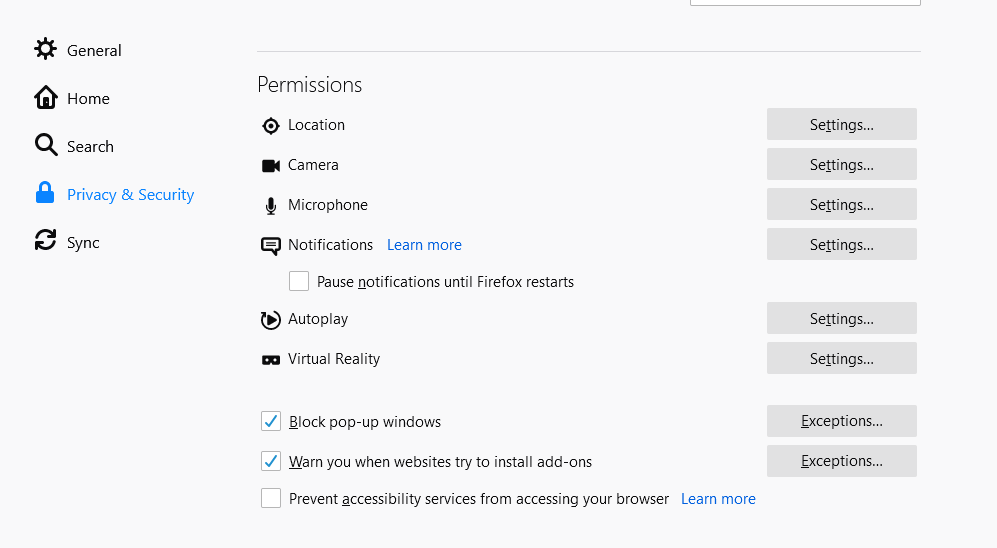This screenshot has width=997, height=548.
Task: Click the Autoplay icon
Action: (271, 320)
